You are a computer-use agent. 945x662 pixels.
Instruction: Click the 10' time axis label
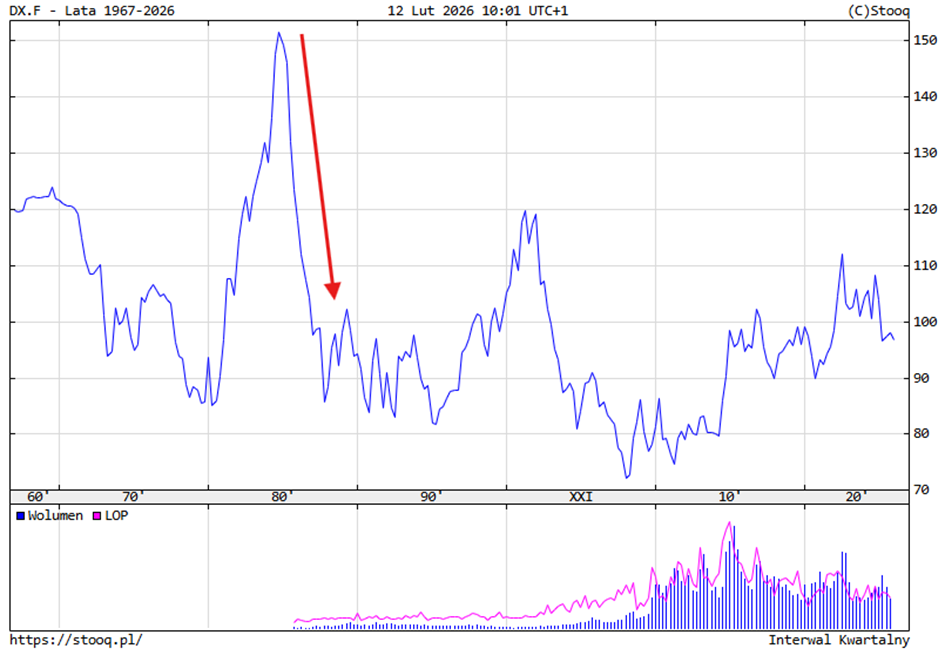(x=729, y=497)
